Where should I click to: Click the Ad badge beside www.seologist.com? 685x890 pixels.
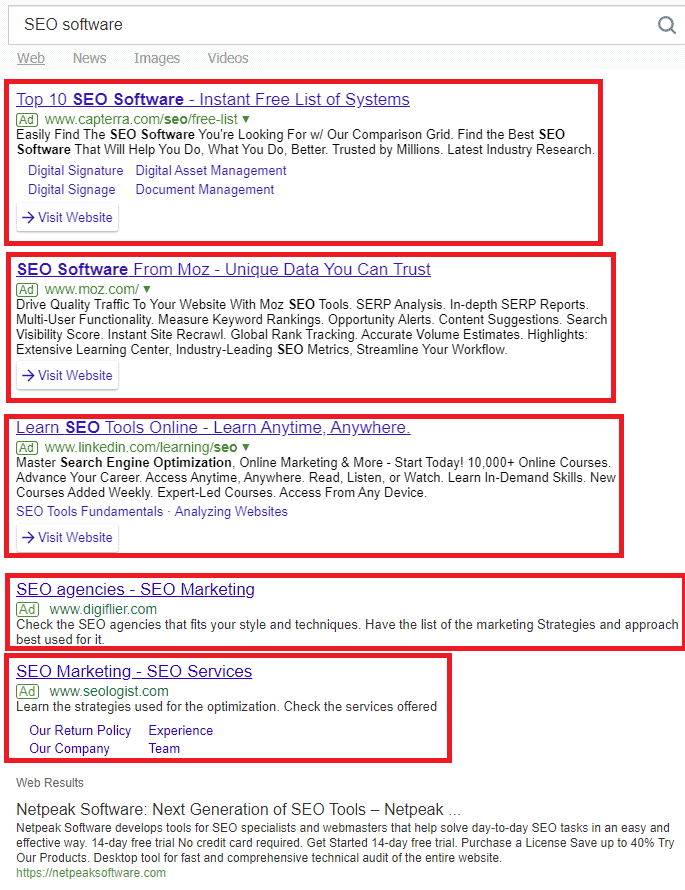click(27, 691)
